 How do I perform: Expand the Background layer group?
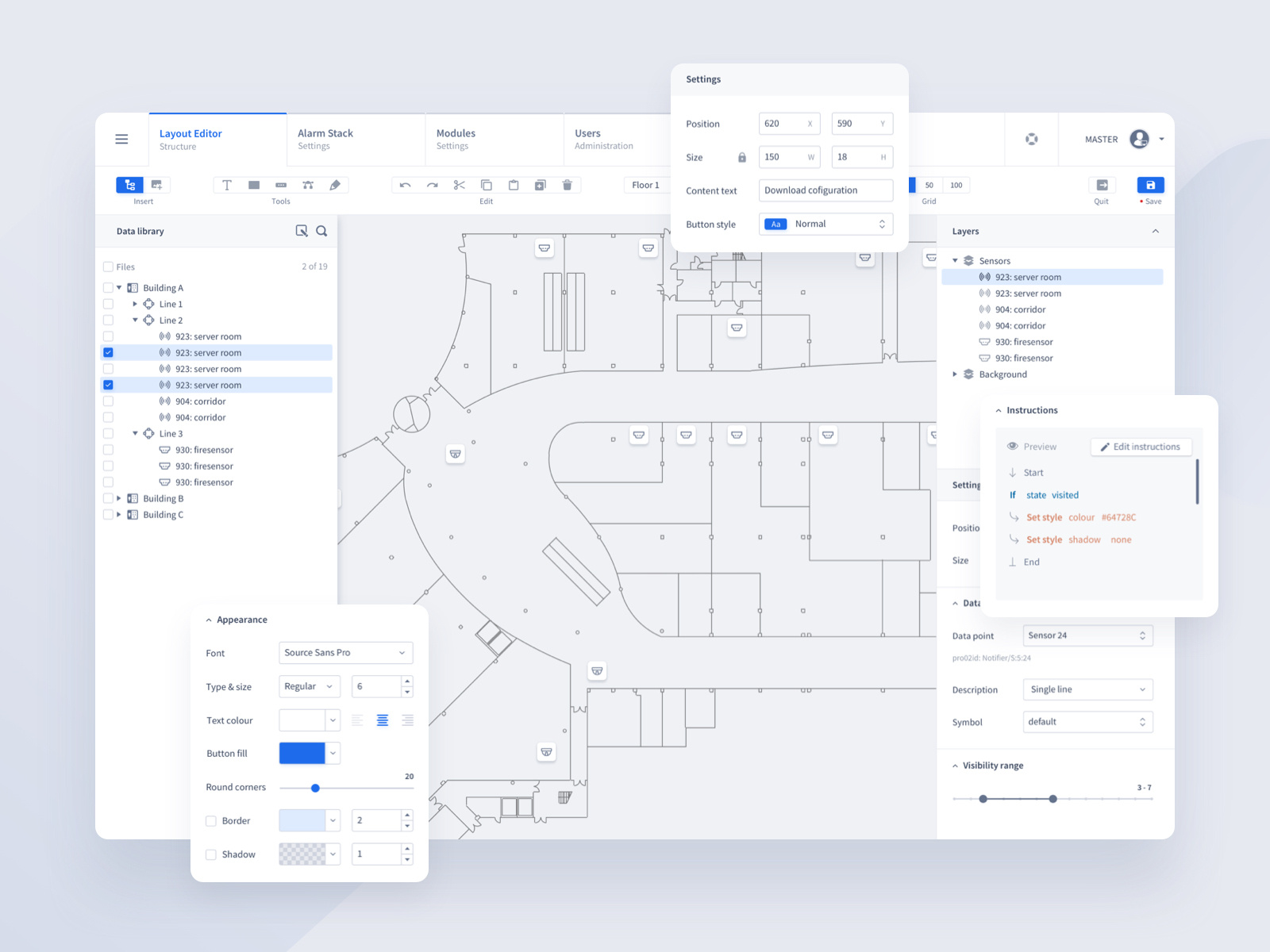(x=955, y=374)
